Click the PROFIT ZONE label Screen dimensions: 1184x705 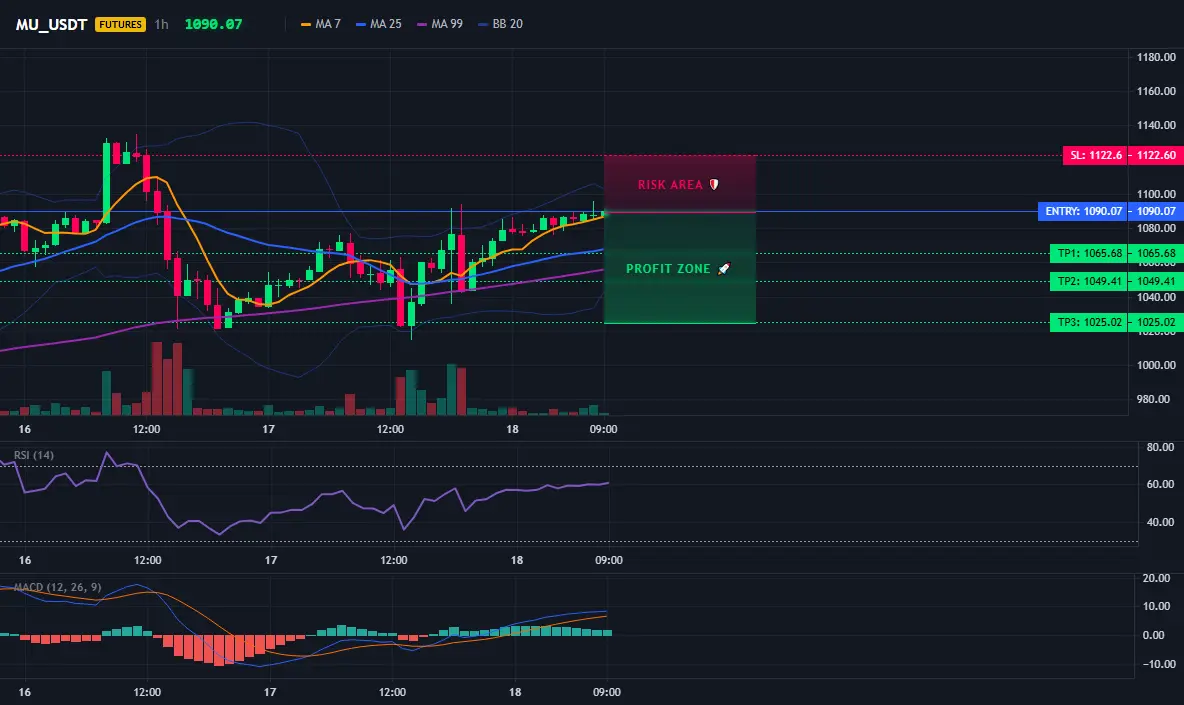pyautogui.click(x=668, y=269)
